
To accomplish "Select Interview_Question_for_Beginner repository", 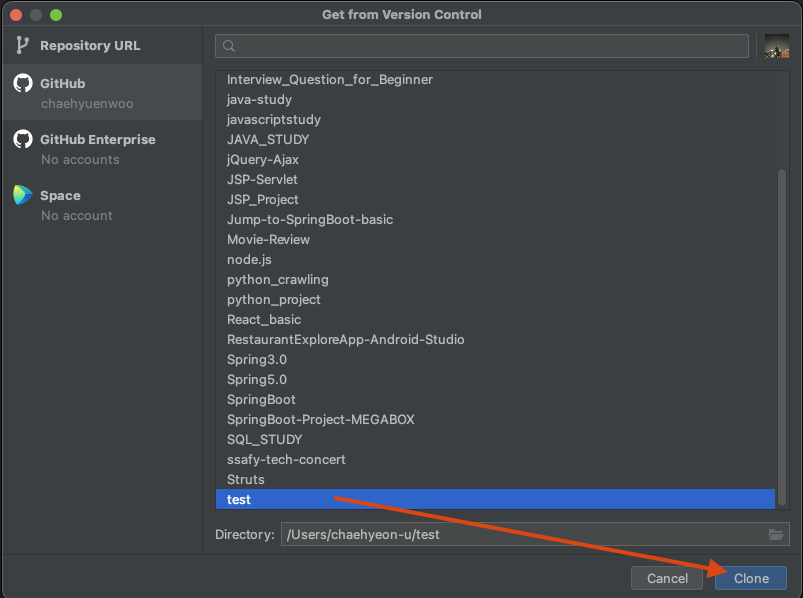I will [x=495, y=79].
